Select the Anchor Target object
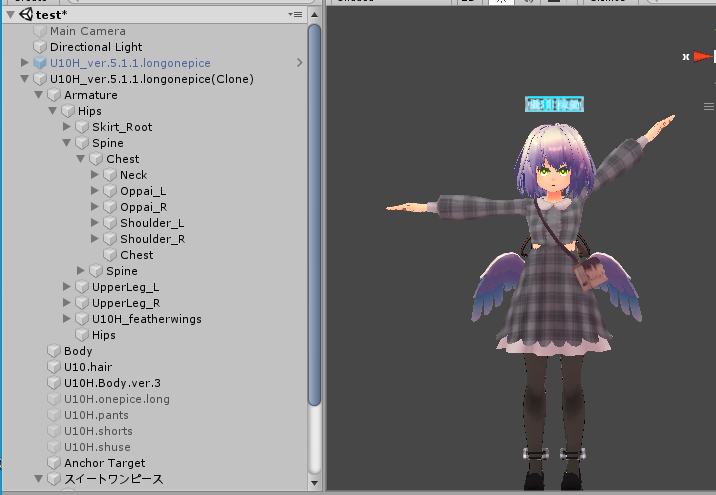 105,463
